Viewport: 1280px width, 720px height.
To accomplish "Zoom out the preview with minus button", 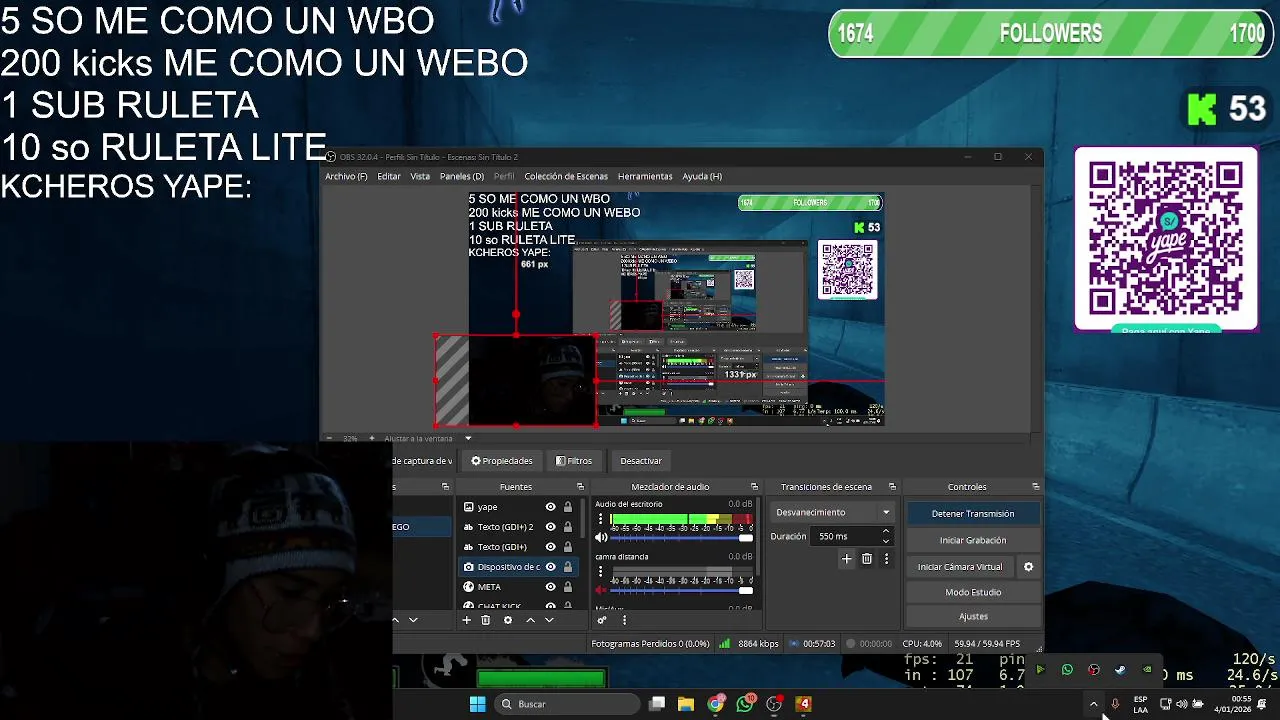I will [x=330, y=438].
